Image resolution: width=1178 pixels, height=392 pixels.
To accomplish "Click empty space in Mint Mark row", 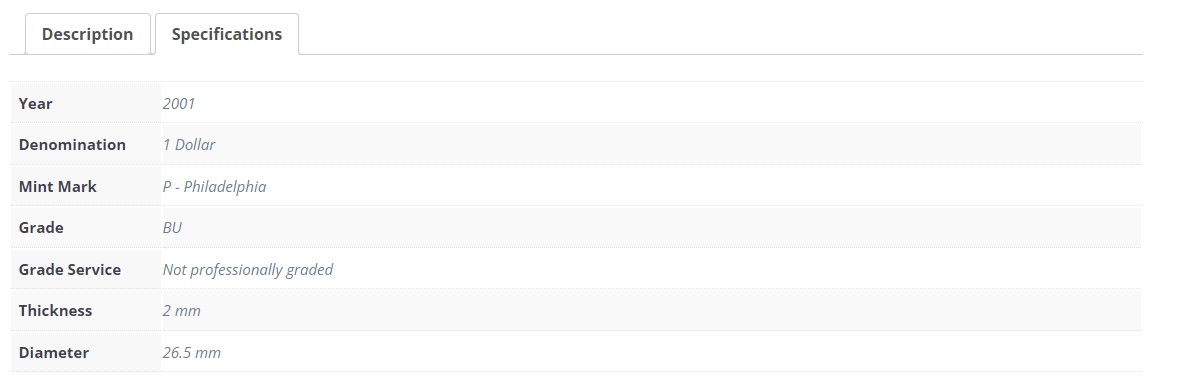I will click(702, 185).
